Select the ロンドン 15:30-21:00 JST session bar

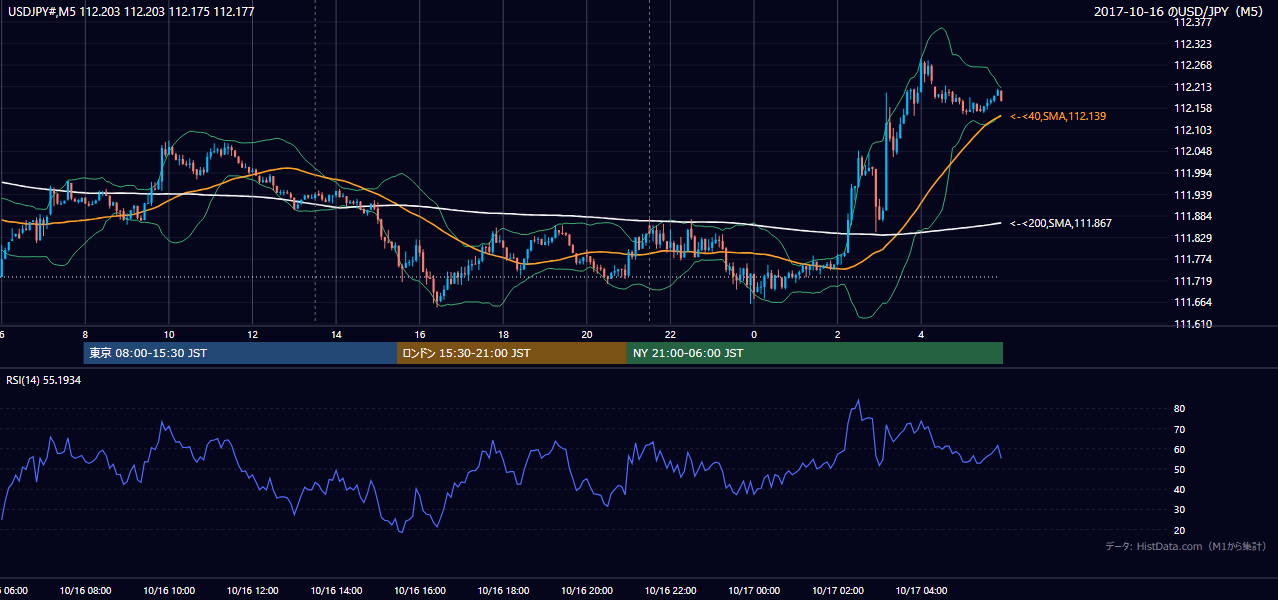(x=512, y=353)
